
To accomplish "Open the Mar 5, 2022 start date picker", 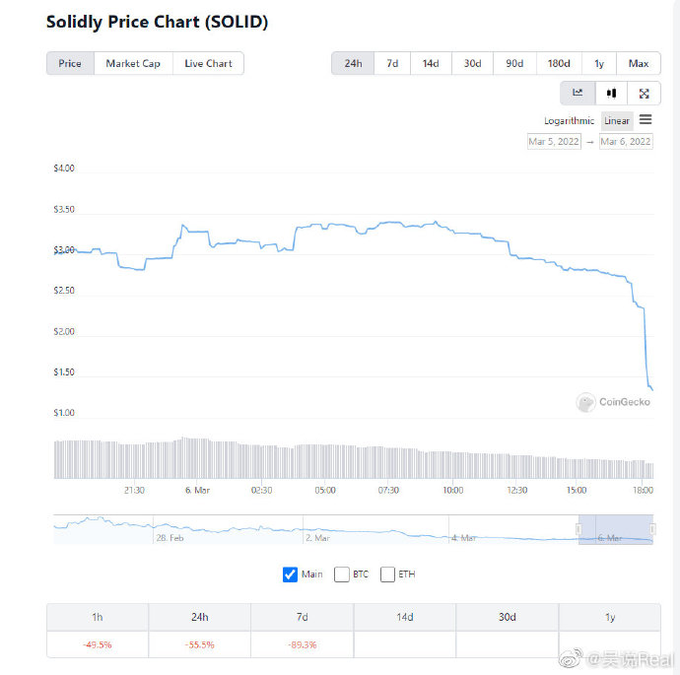I will pyautogui.click(x=554, y=141).
